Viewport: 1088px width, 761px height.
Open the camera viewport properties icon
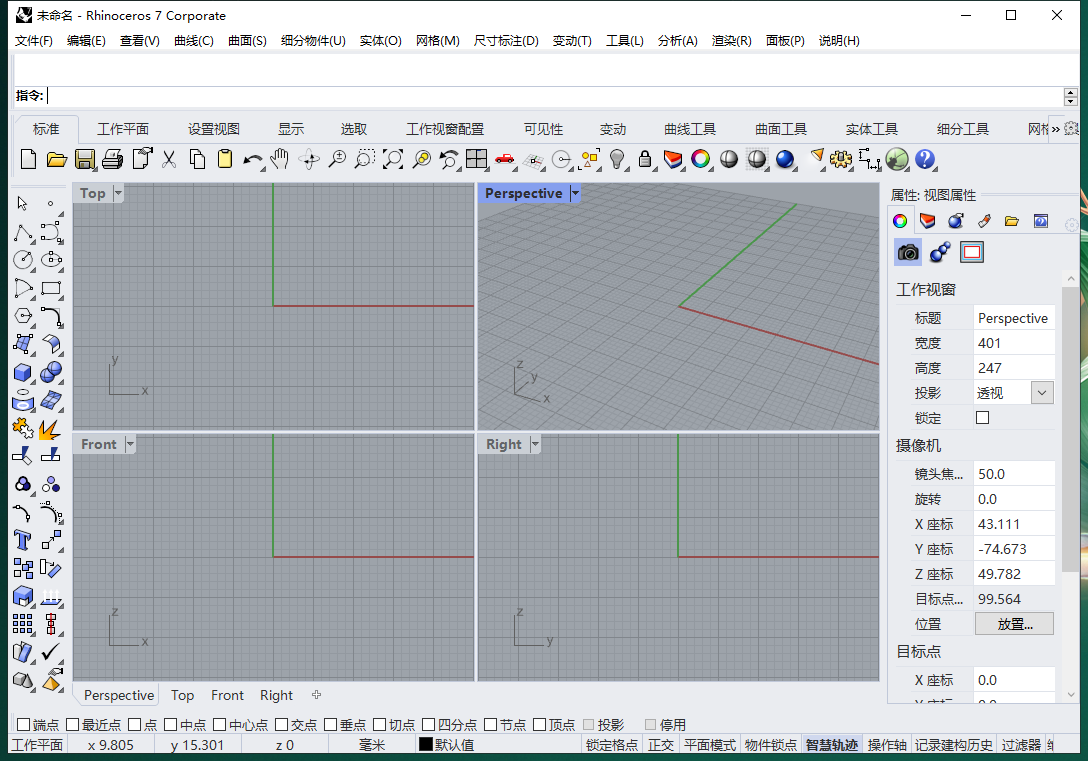point(908,253)
